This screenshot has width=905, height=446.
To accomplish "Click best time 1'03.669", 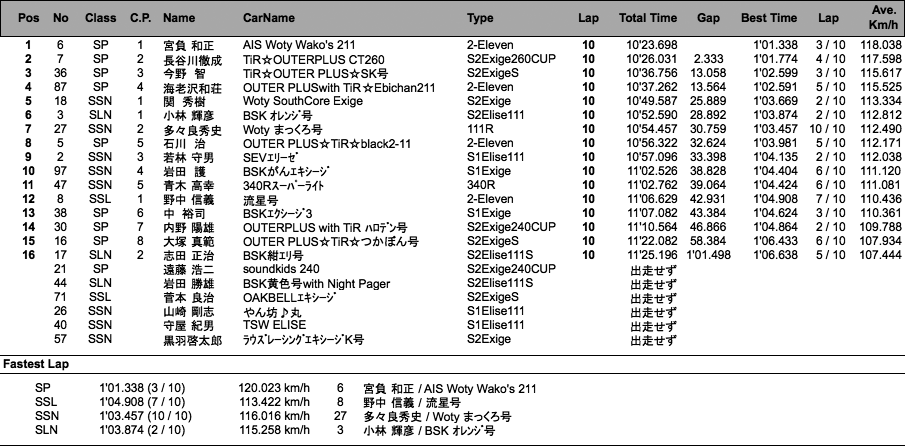I will (x=775, y=102).
